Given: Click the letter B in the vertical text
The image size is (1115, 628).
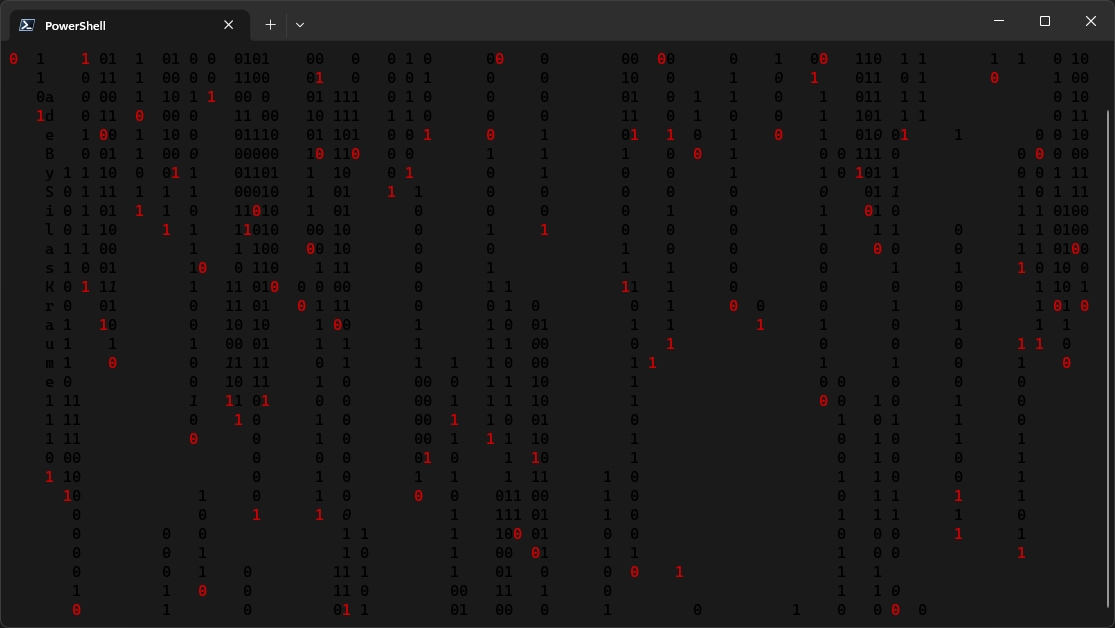Looking at the screenshot, I should (50, 154).
